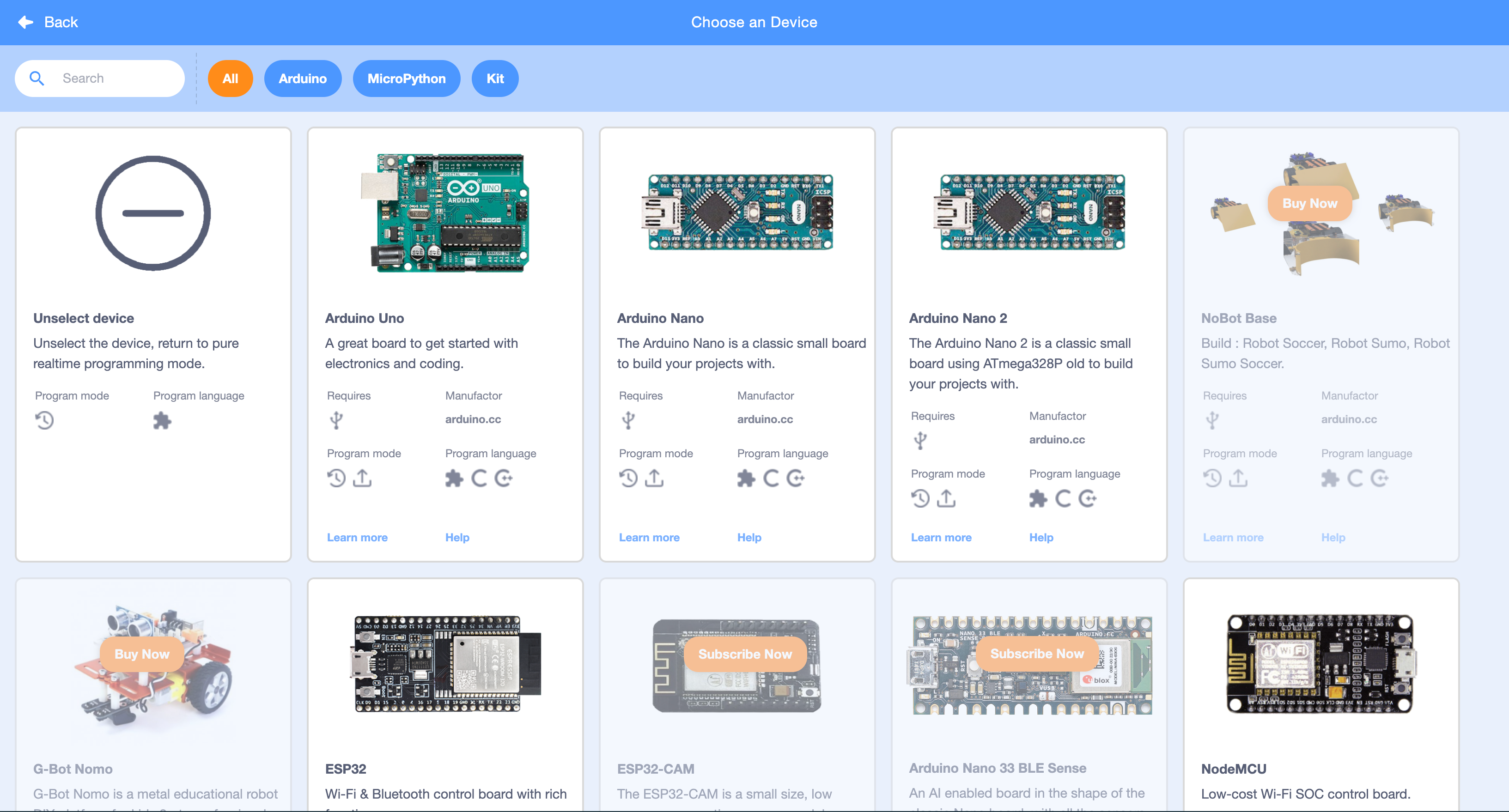Open Help link for Arduino Nano 2
The image size is (1509, 812).
pos(1041,538)
